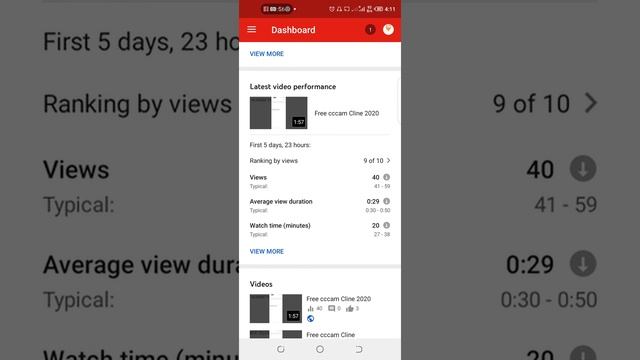
Task: Expand Ranking by views 9 of 10 chevron
Action: [389, 160]
